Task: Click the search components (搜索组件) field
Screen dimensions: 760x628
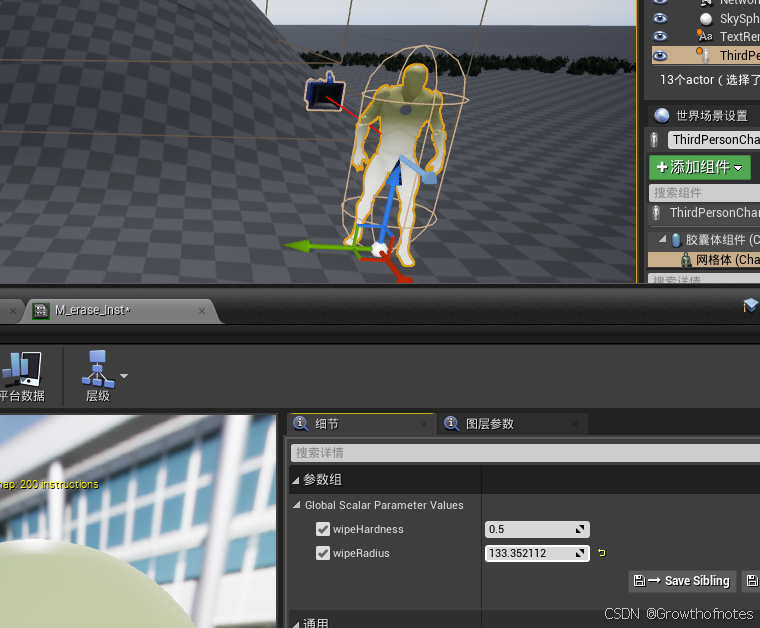Action: [704, 193]
